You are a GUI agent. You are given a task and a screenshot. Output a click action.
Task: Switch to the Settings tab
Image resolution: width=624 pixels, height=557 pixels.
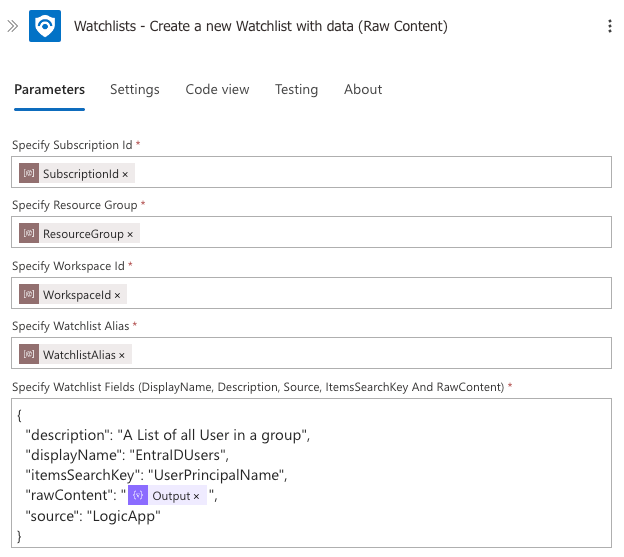[135, 90]
